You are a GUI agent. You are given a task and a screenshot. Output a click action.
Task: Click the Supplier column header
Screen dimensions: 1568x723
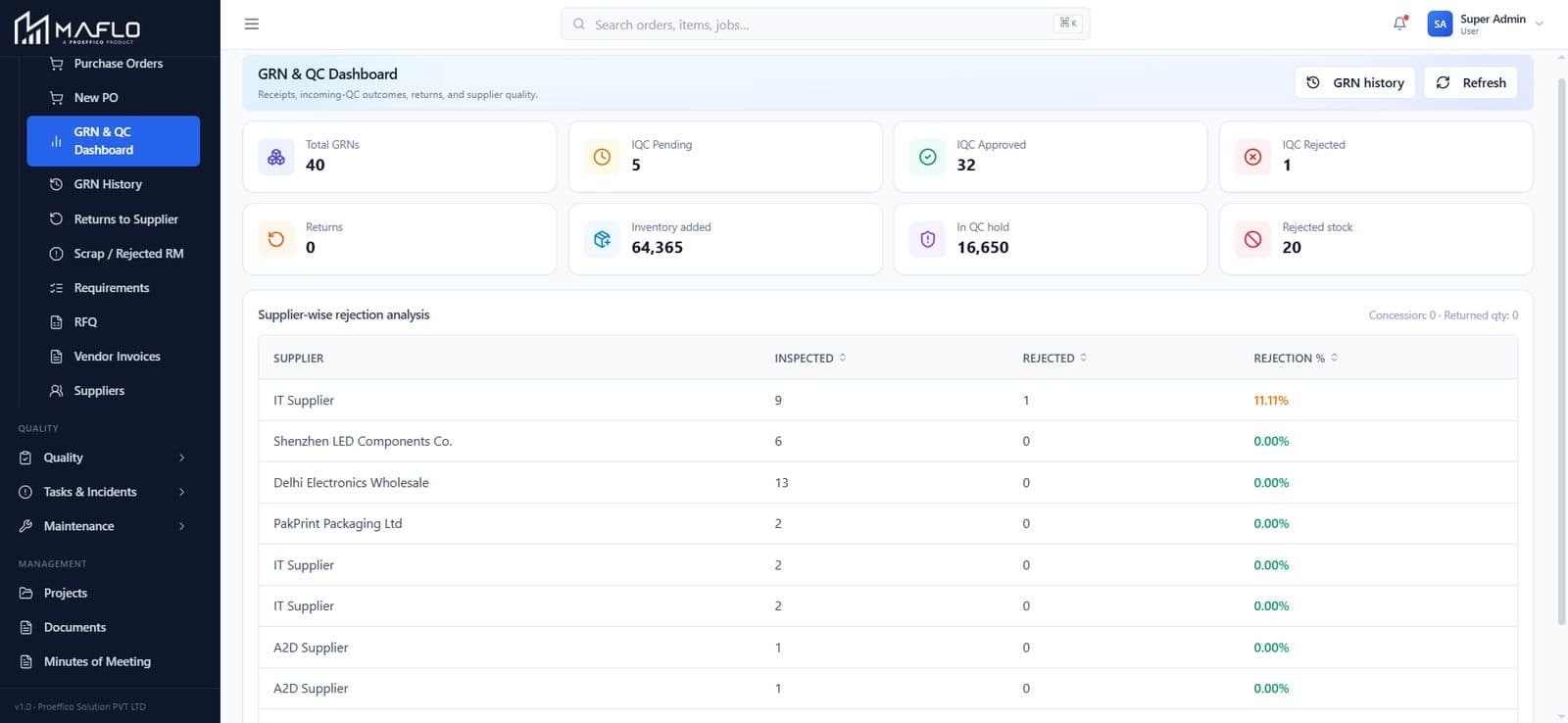298,358
